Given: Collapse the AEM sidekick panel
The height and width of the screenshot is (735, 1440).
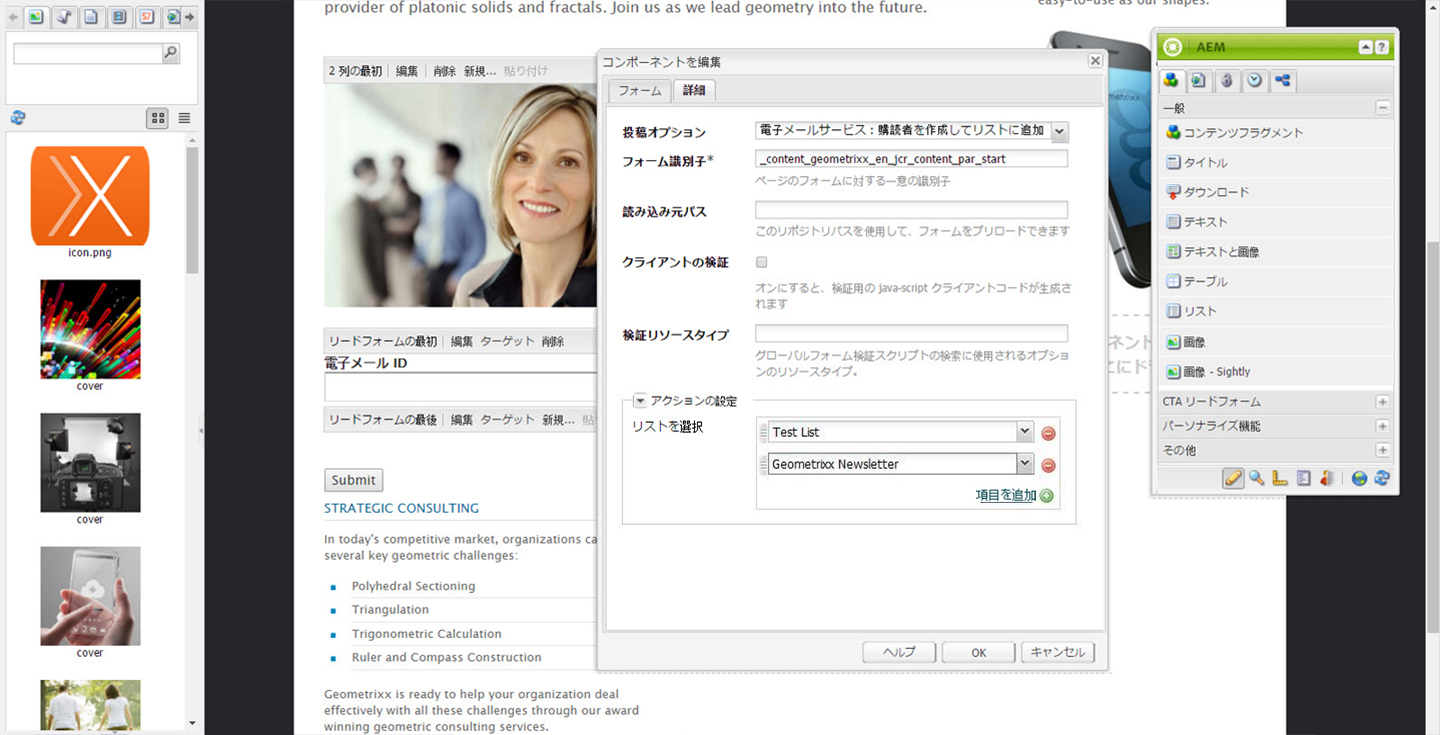Looking at the screenshot, I should coord(1365,47).
